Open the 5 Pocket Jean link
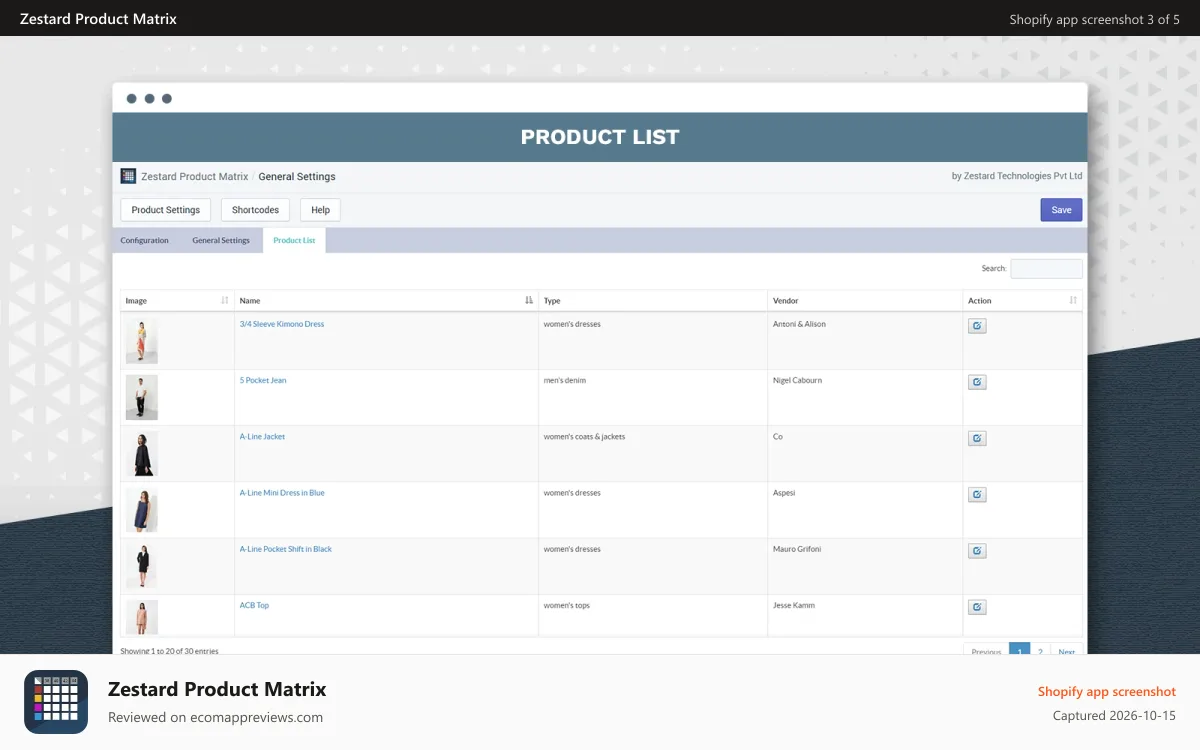This screenshot has width=1200, height=750. click(263, 380)
